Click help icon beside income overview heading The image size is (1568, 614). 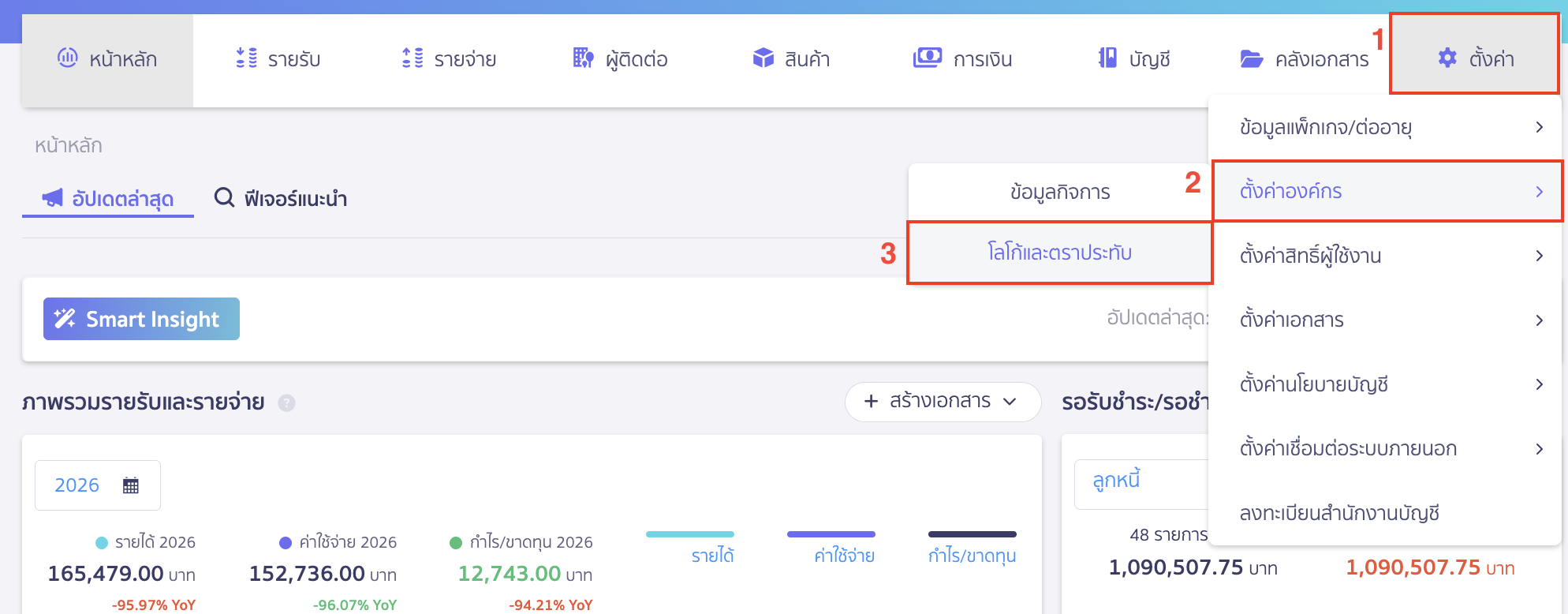click(x=287, y=403)
